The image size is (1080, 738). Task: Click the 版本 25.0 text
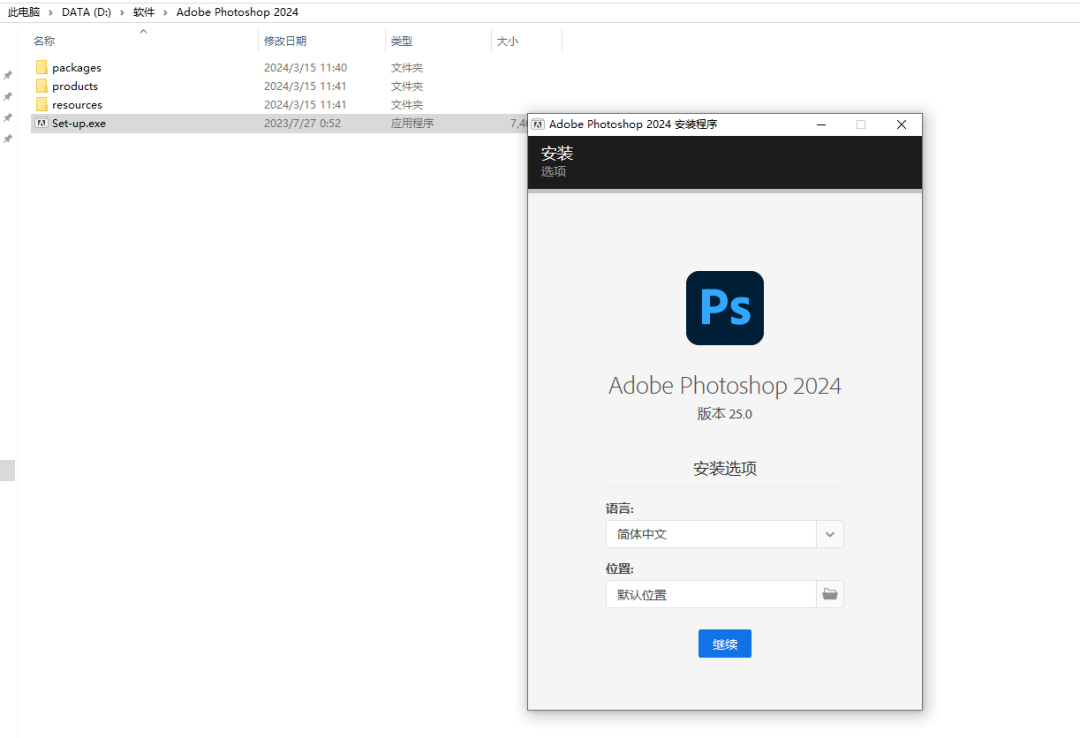coord(725,413)
